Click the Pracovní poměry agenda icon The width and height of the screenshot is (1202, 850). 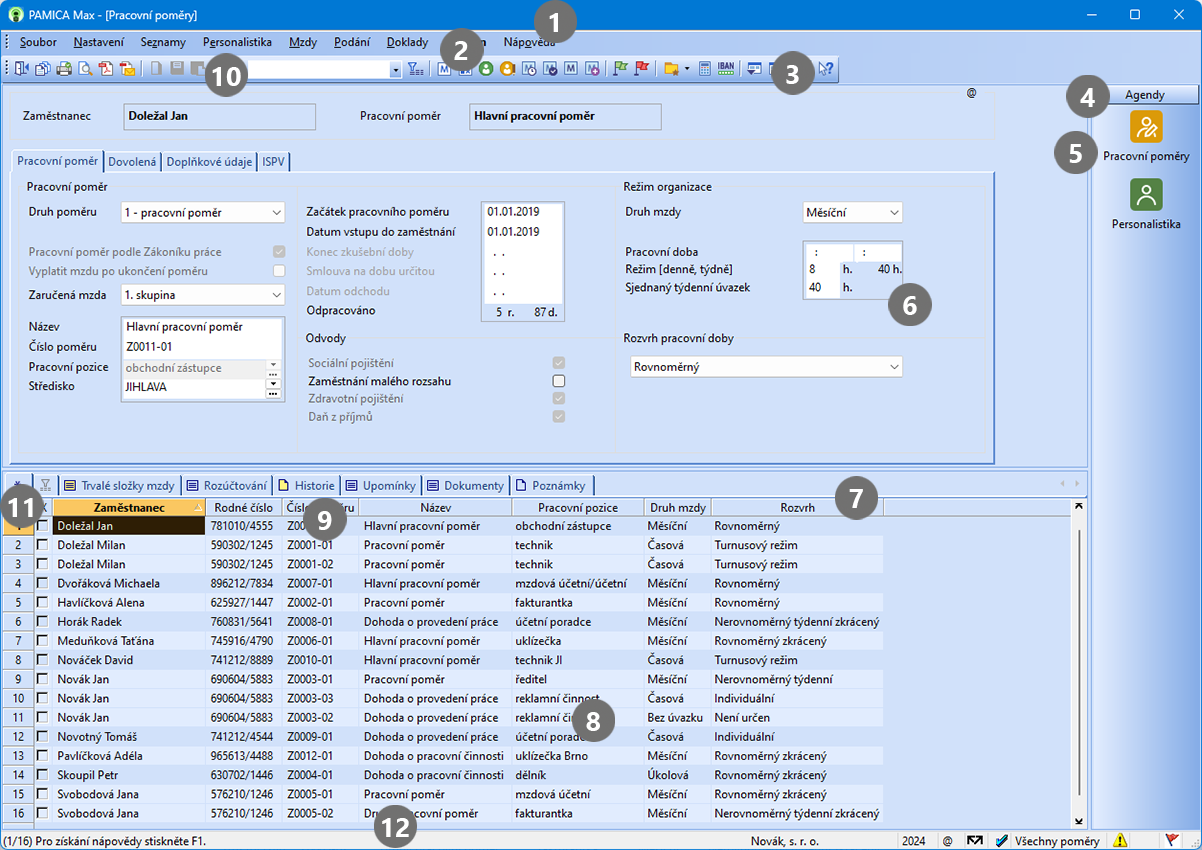(x=1146, y=126)
